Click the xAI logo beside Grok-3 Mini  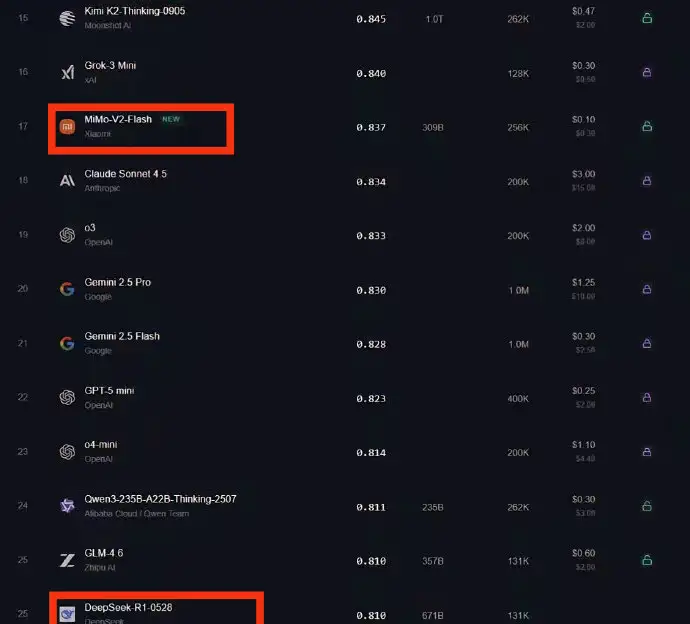click(x=67, y=72)
